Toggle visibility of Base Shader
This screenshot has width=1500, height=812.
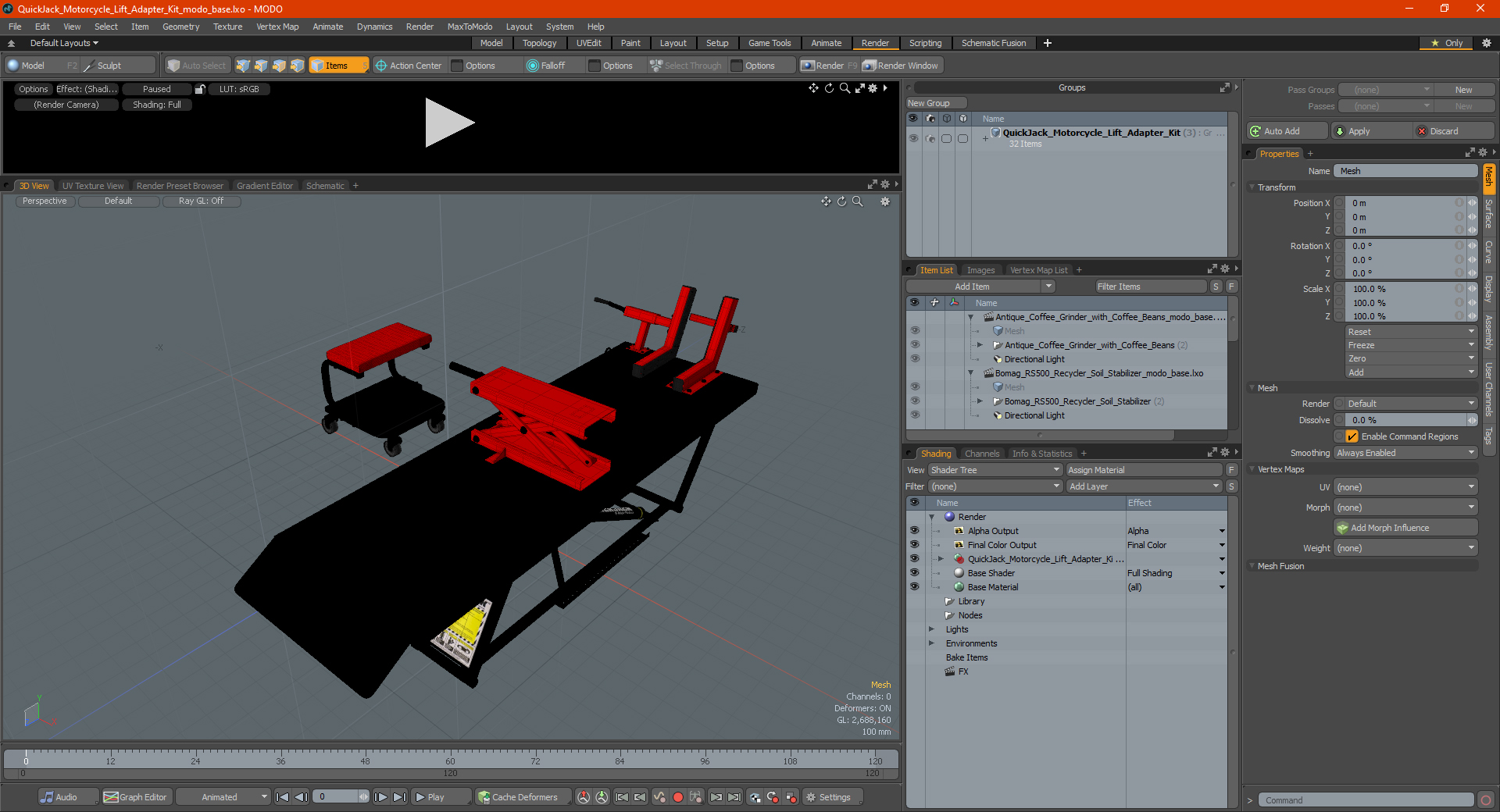[x=914, y=573]
